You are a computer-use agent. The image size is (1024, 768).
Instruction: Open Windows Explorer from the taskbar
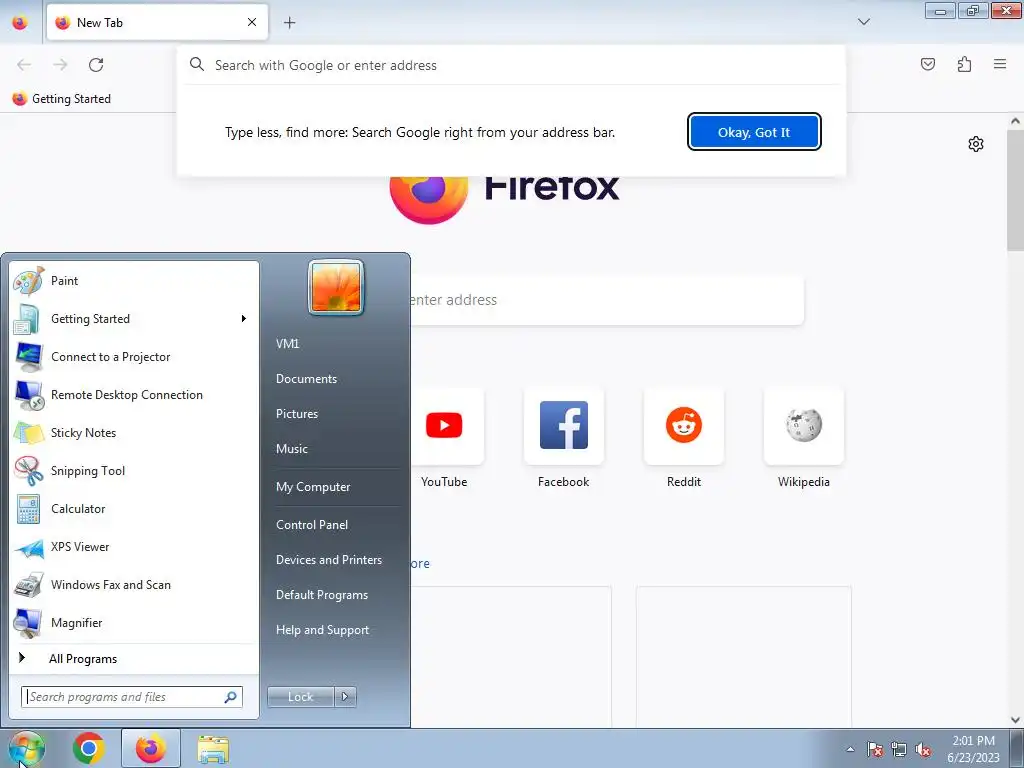tap(214, 749)
